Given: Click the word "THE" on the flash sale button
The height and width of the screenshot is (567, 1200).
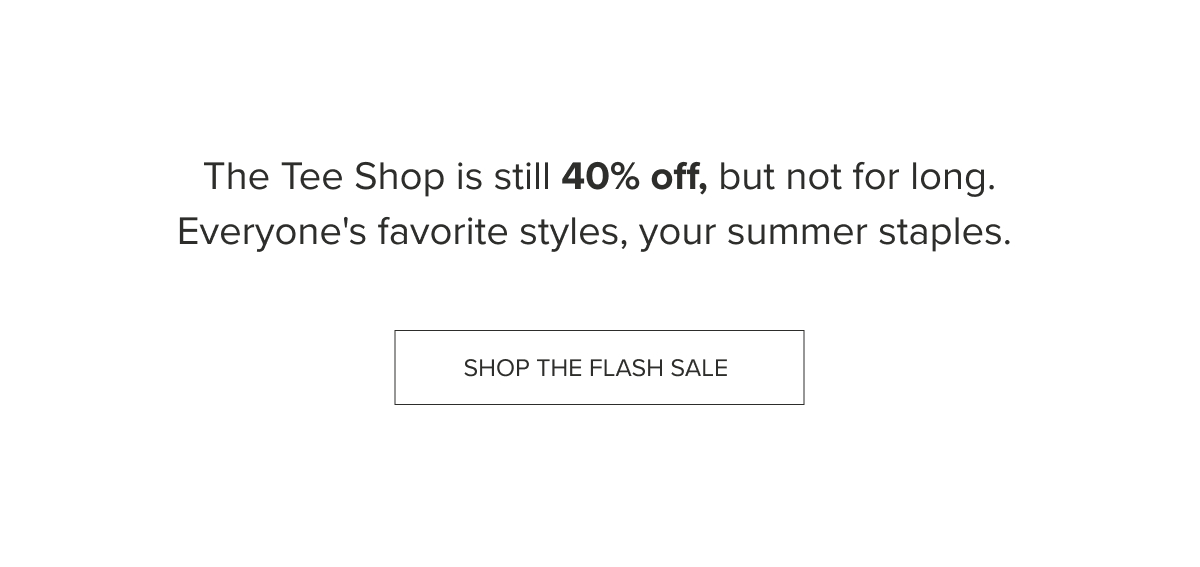Looking at the screenshot, I should pos(559,368).
